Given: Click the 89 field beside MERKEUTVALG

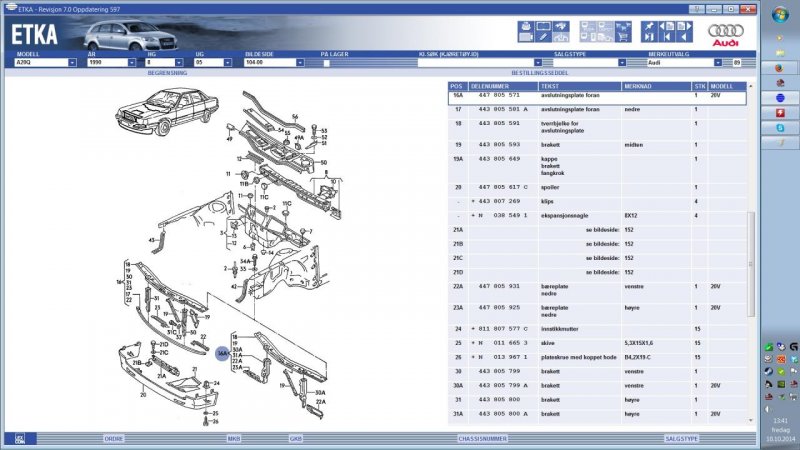Looking at the screenshot, I should 736,62.
